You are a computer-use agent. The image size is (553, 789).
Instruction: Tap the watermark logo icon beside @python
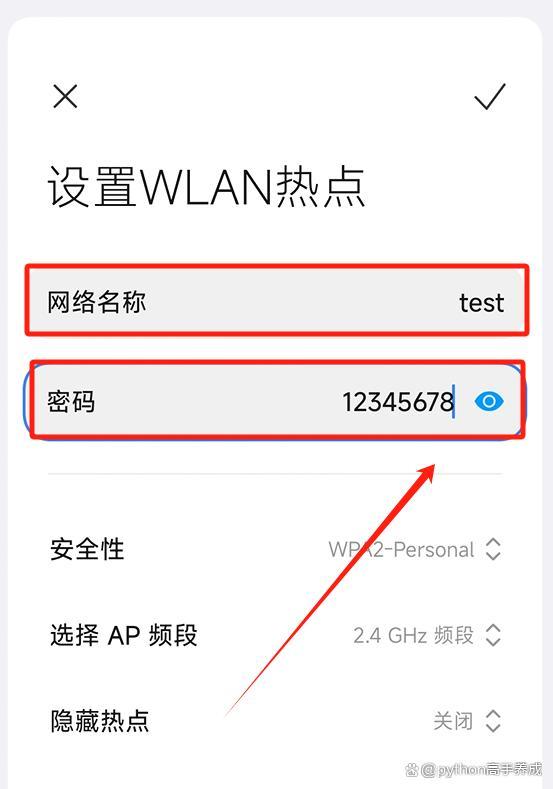point(412,770)
